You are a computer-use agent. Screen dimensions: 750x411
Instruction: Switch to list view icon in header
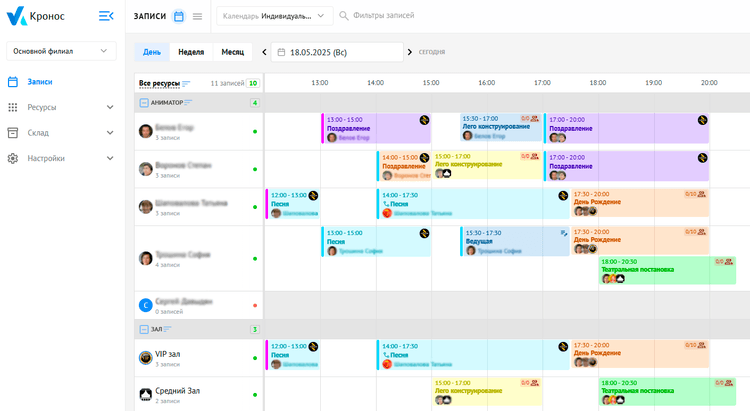click(x=197, y=16)
